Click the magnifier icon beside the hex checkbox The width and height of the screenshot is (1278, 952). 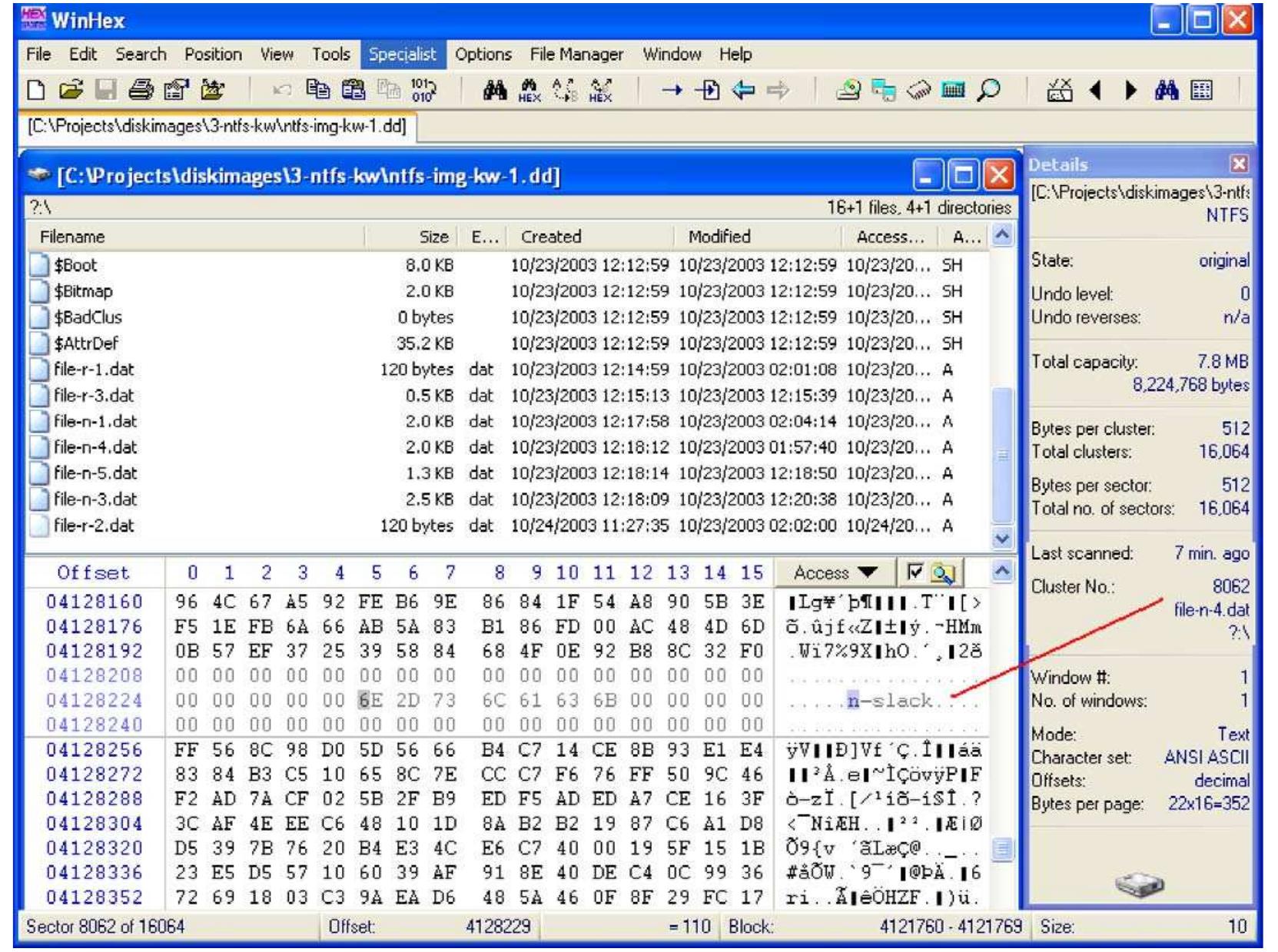click(x=941, y=572)
